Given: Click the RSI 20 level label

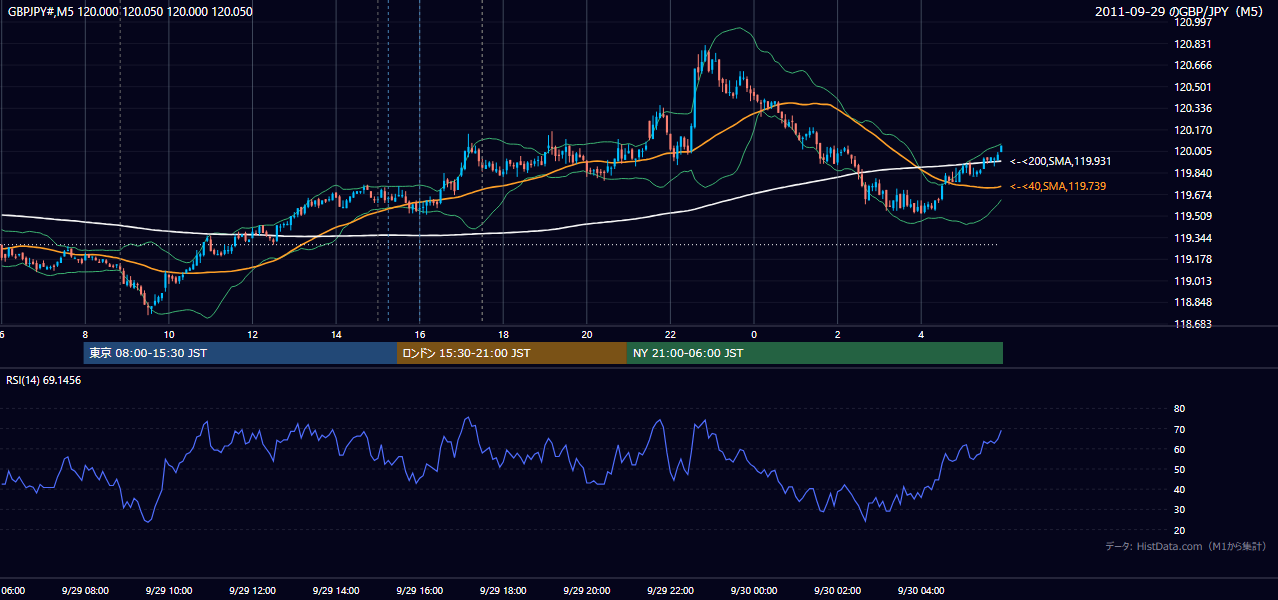Looking at the screenshot, I should pos(1179,530).
